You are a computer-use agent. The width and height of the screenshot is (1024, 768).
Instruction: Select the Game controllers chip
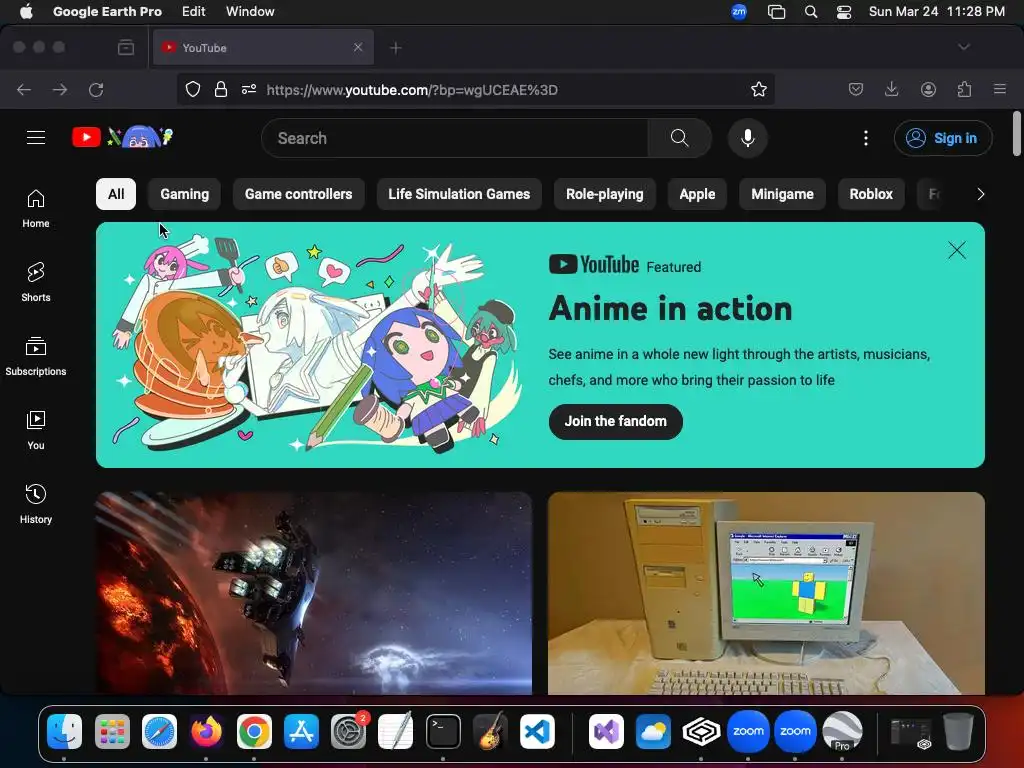click(x=298, y=194)
